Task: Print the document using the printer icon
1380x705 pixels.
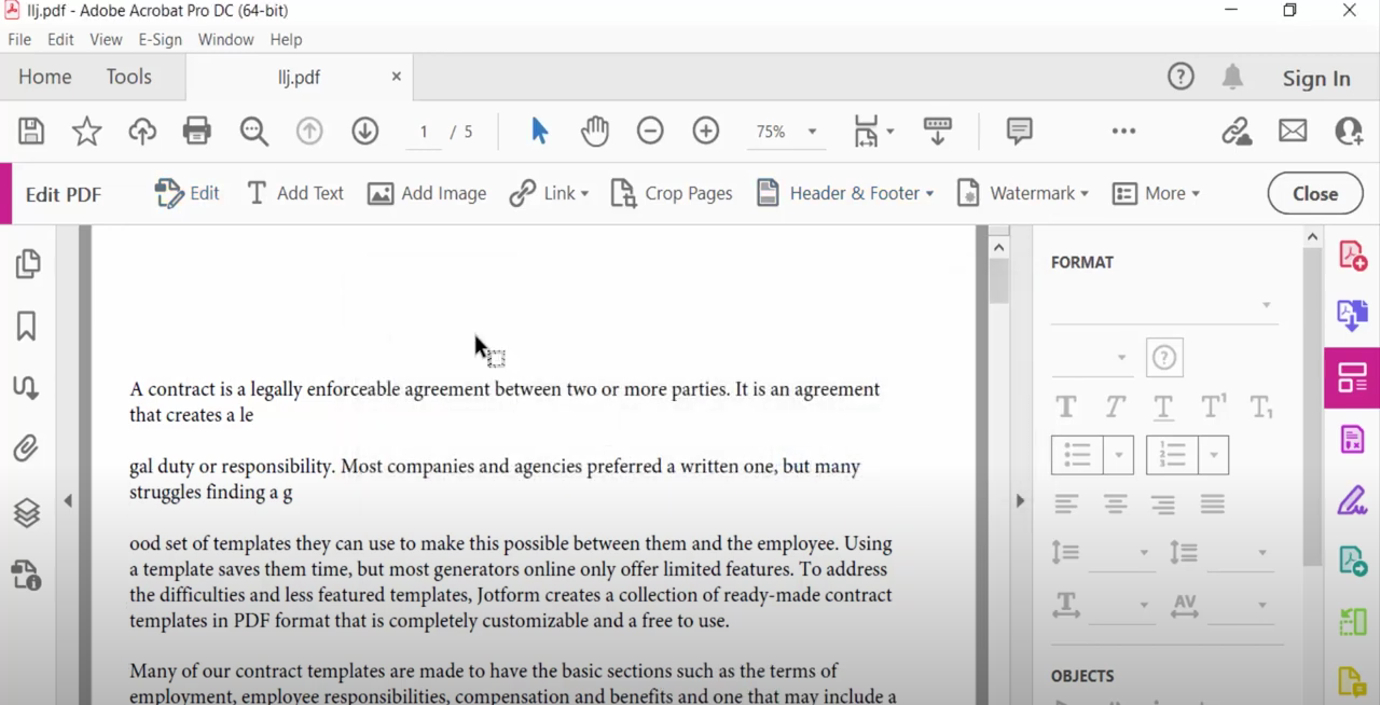Action: [x=197, y=131]
